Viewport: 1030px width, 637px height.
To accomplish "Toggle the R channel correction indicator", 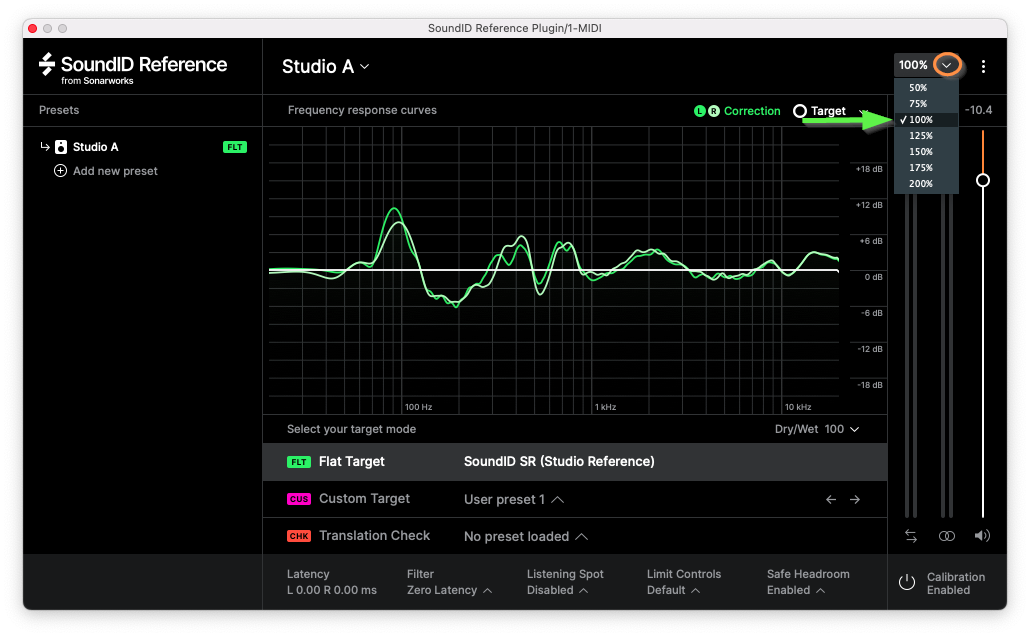I will point(713,111).
